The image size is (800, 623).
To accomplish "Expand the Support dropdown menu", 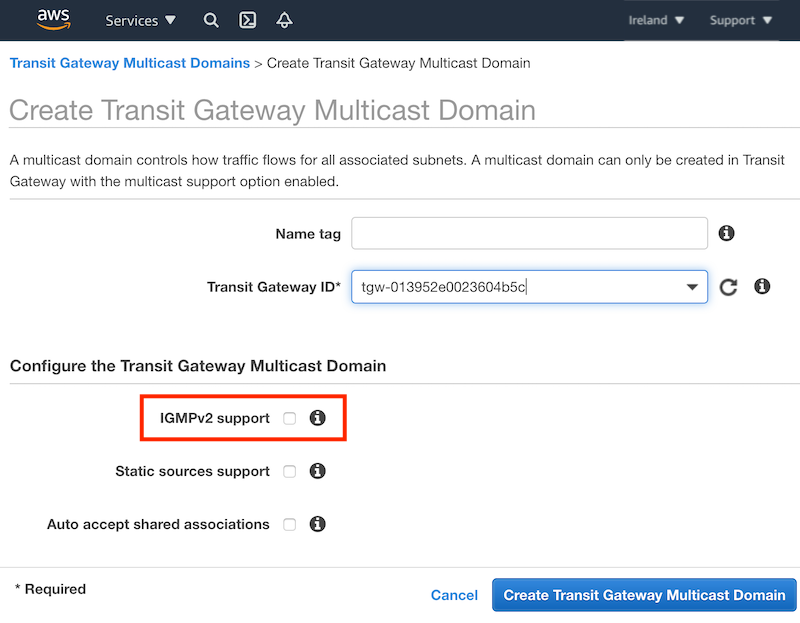I will click(x=740, y=20).
